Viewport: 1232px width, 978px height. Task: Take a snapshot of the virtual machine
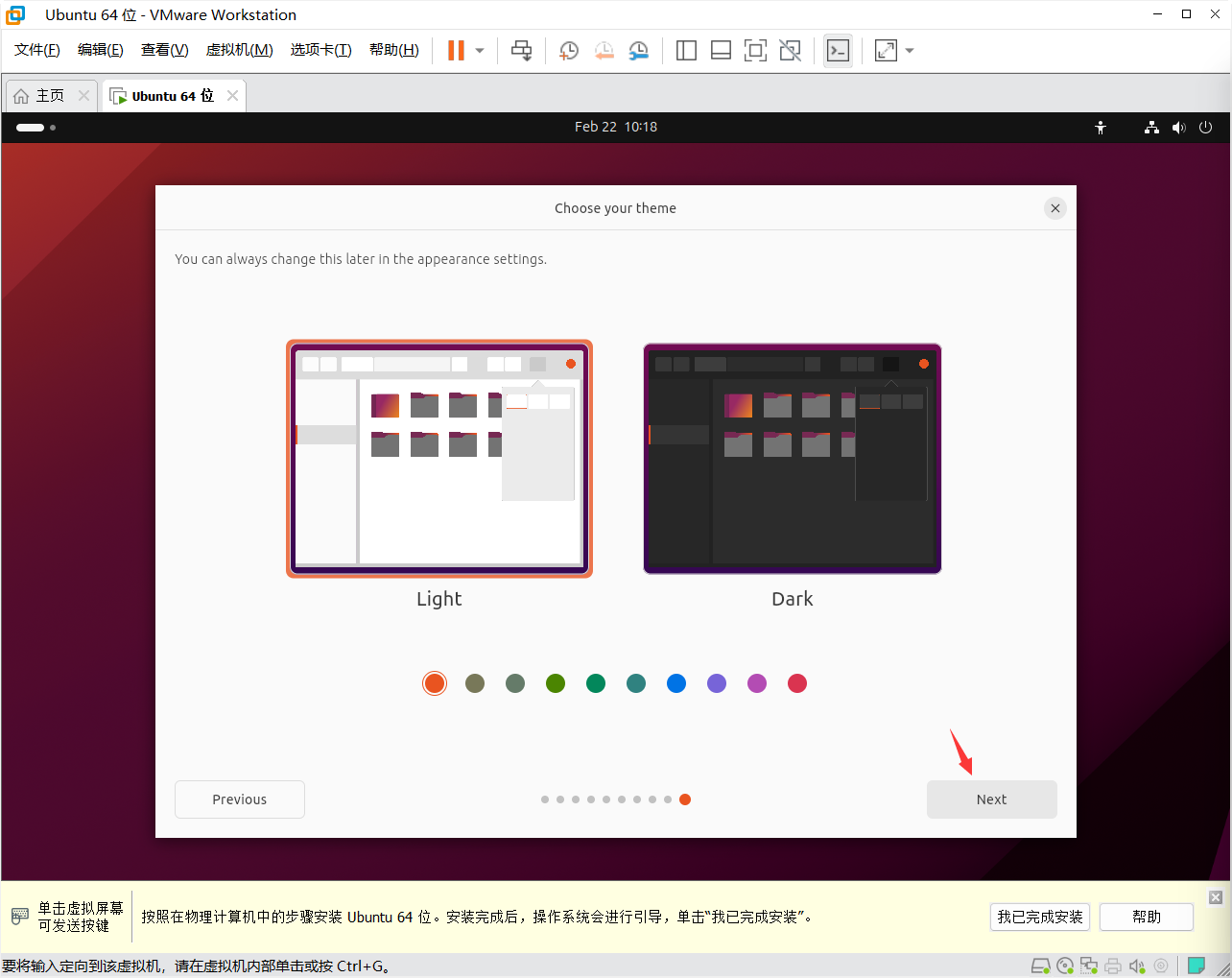569,51
